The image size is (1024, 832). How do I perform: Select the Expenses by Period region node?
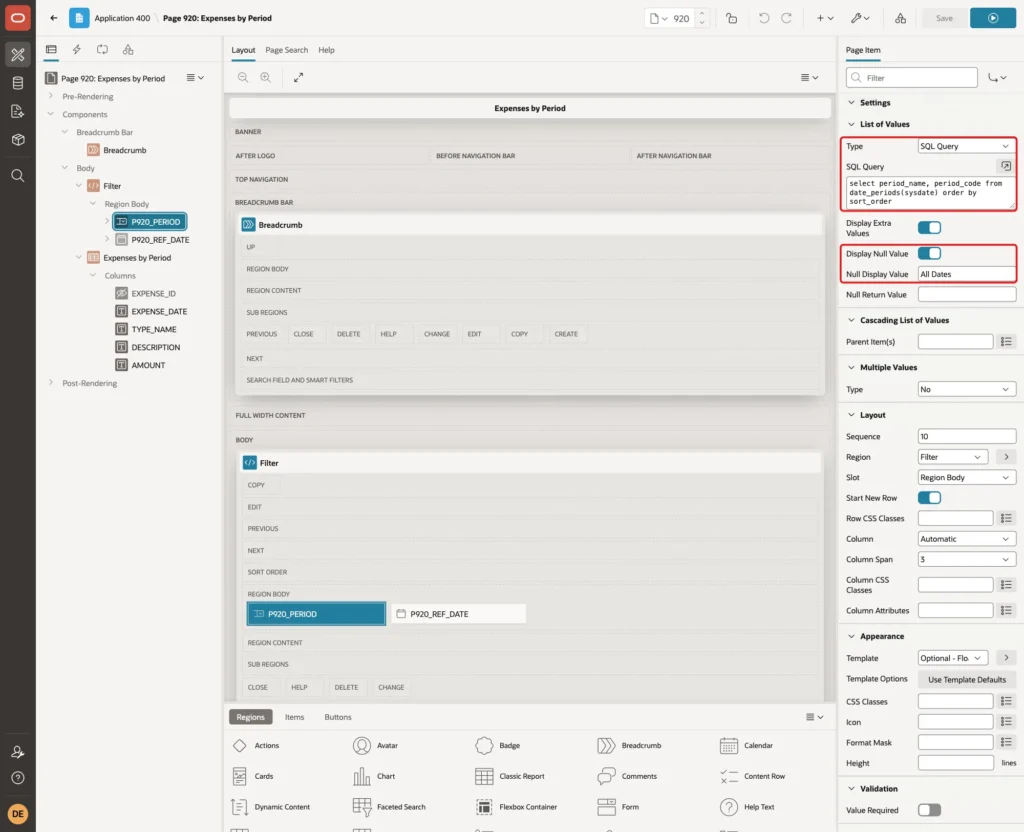pyautogui.click(x=137, y=258)
